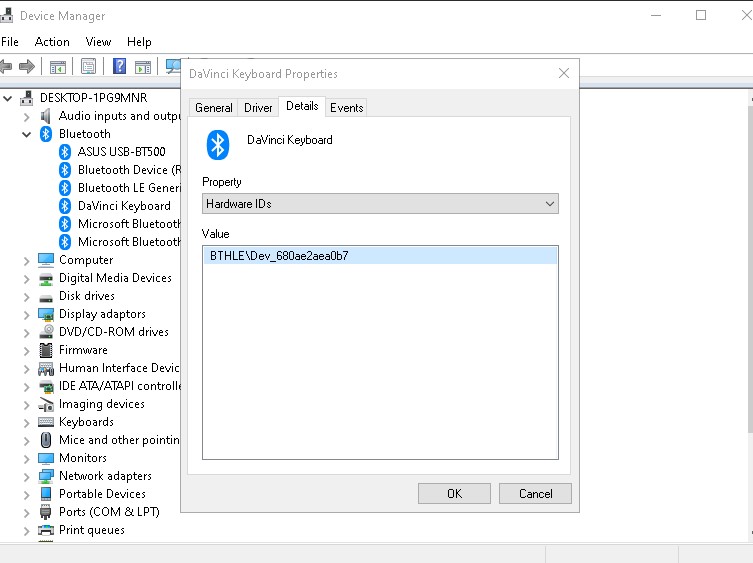Click the Bluetooth icon beside ASUS USB-BT500

coord(65,152)
